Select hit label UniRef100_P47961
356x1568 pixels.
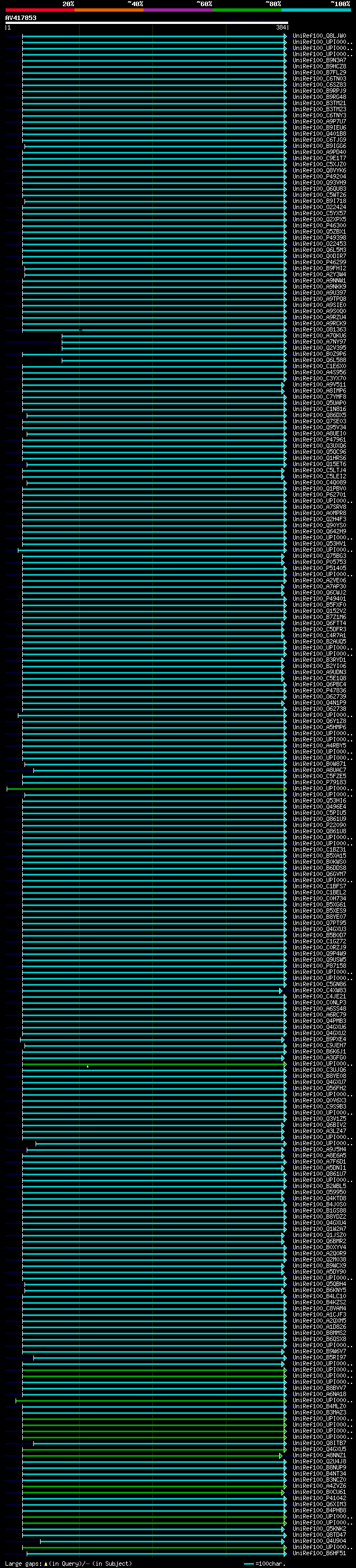pyautogui.click(x=319, y=439)
